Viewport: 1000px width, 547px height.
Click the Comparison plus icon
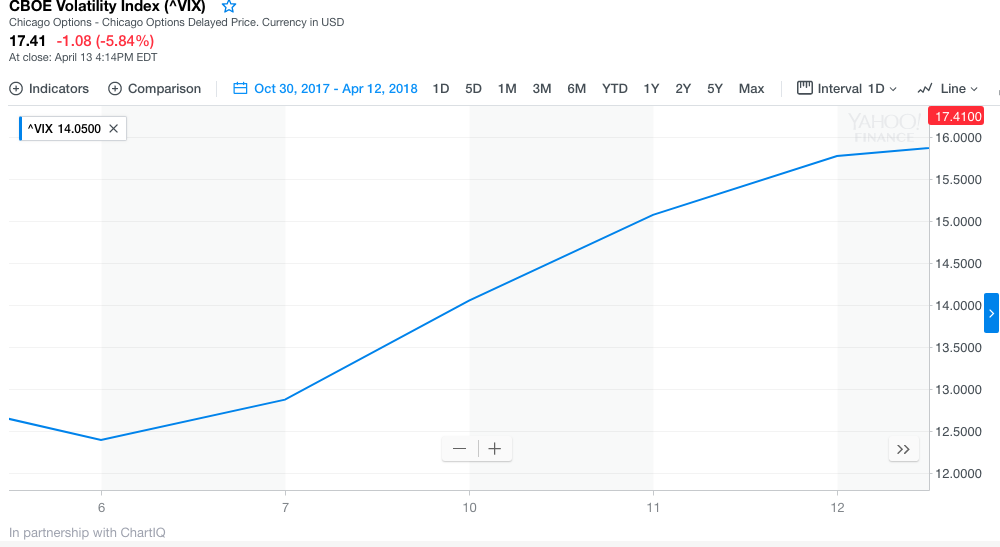(x=115, y=89)
